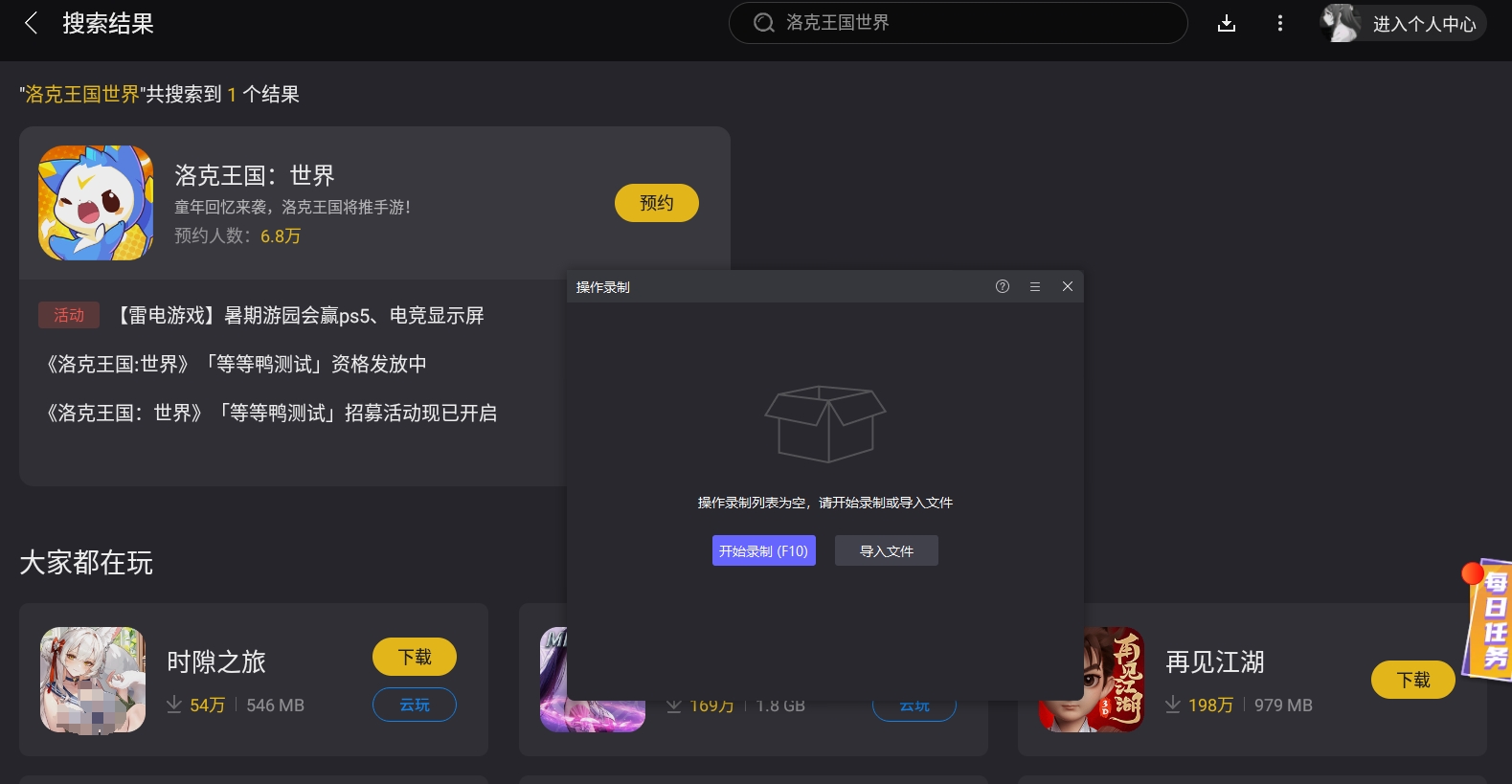Open the three-dot more options menu
The width and height of the screenshot is (1512, 784).
click(1280, 23)
